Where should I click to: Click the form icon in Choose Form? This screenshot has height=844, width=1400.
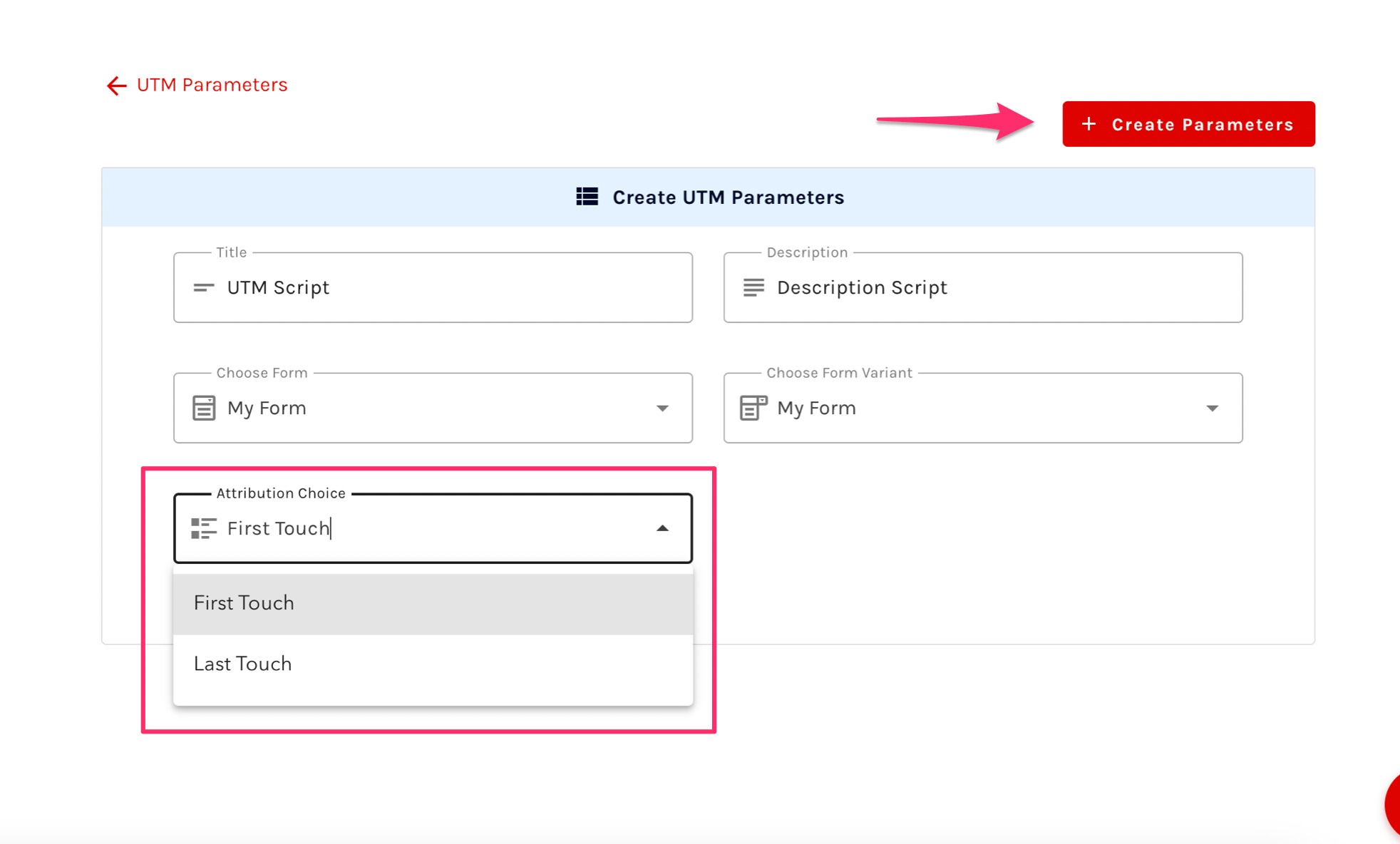204,408
